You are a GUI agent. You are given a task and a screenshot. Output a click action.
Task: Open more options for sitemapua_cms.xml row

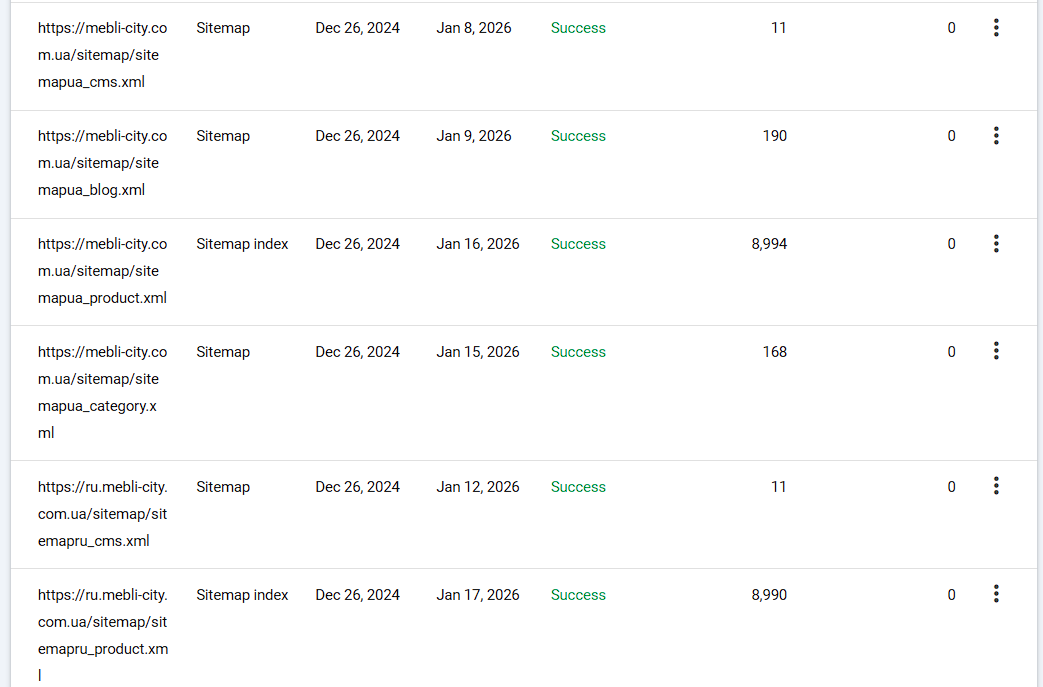tap(996, 28)
